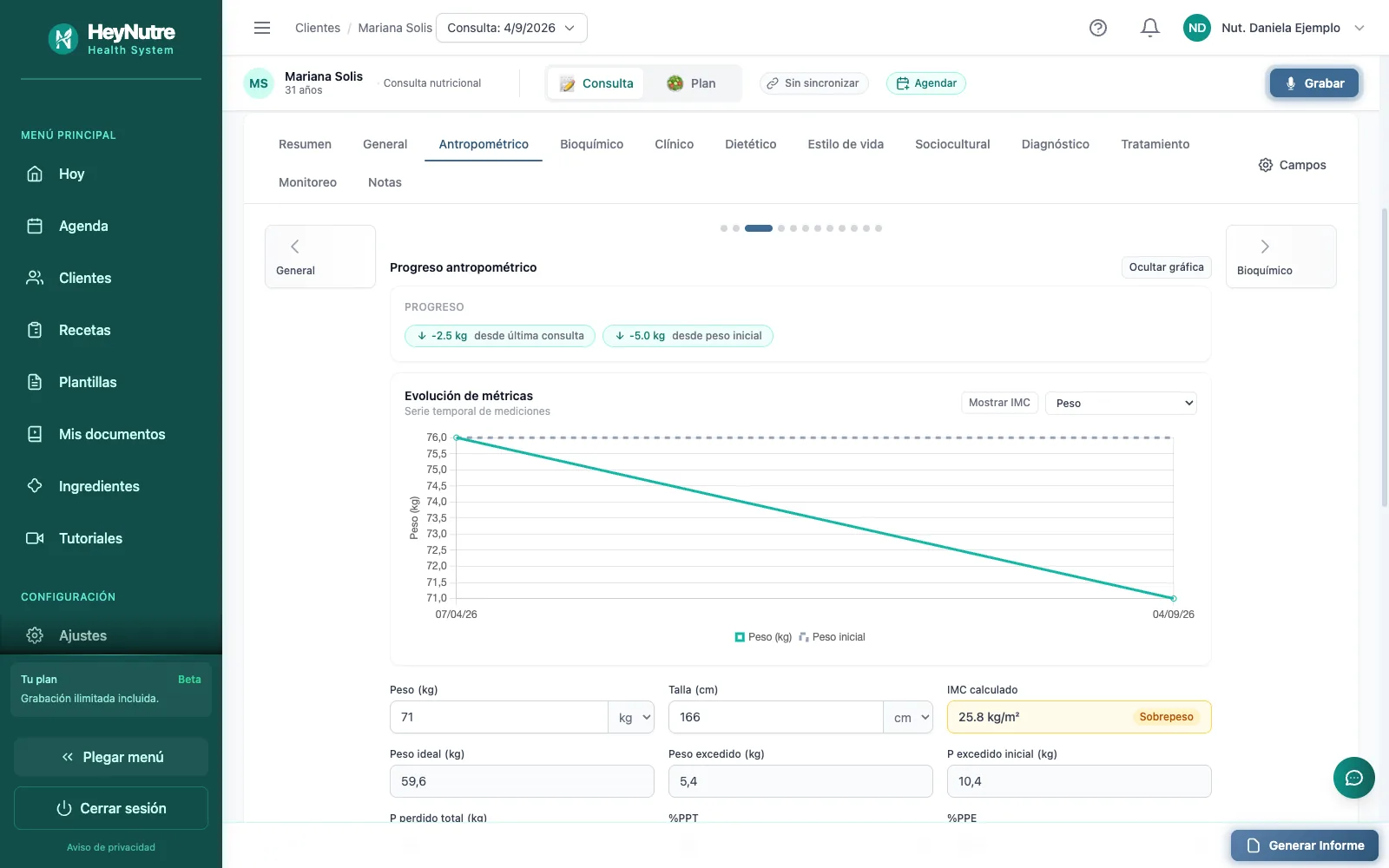Click the P excedido inicial field
Image resolution: width=1389 pixels, height=868 pixels.
point(1079,781)
